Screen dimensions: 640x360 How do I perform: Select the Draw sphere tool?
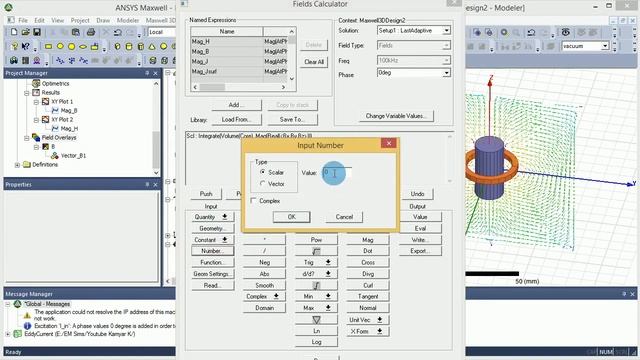click(163, 47)
